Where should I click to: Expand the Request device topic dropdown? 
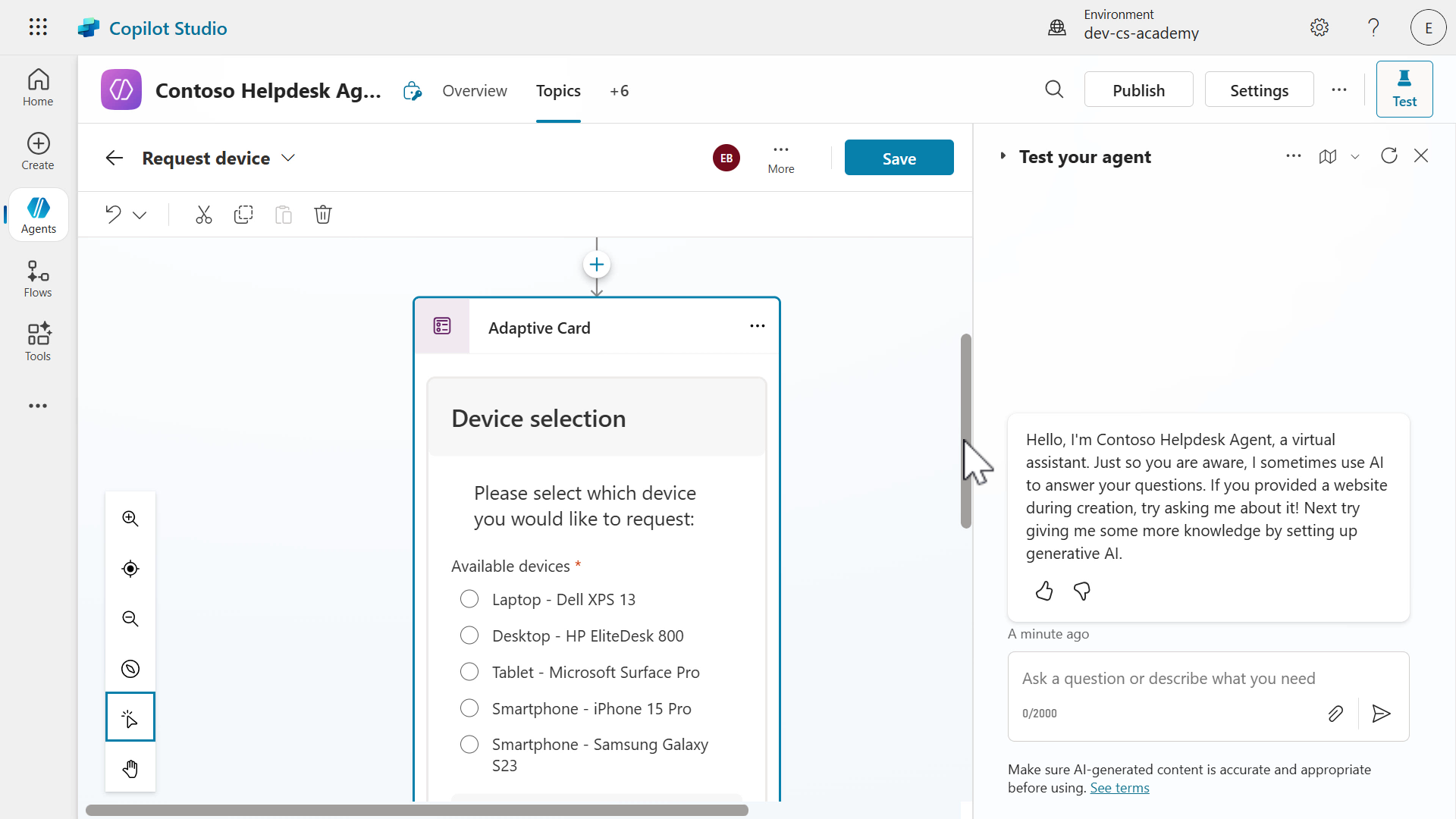[288, 158]
